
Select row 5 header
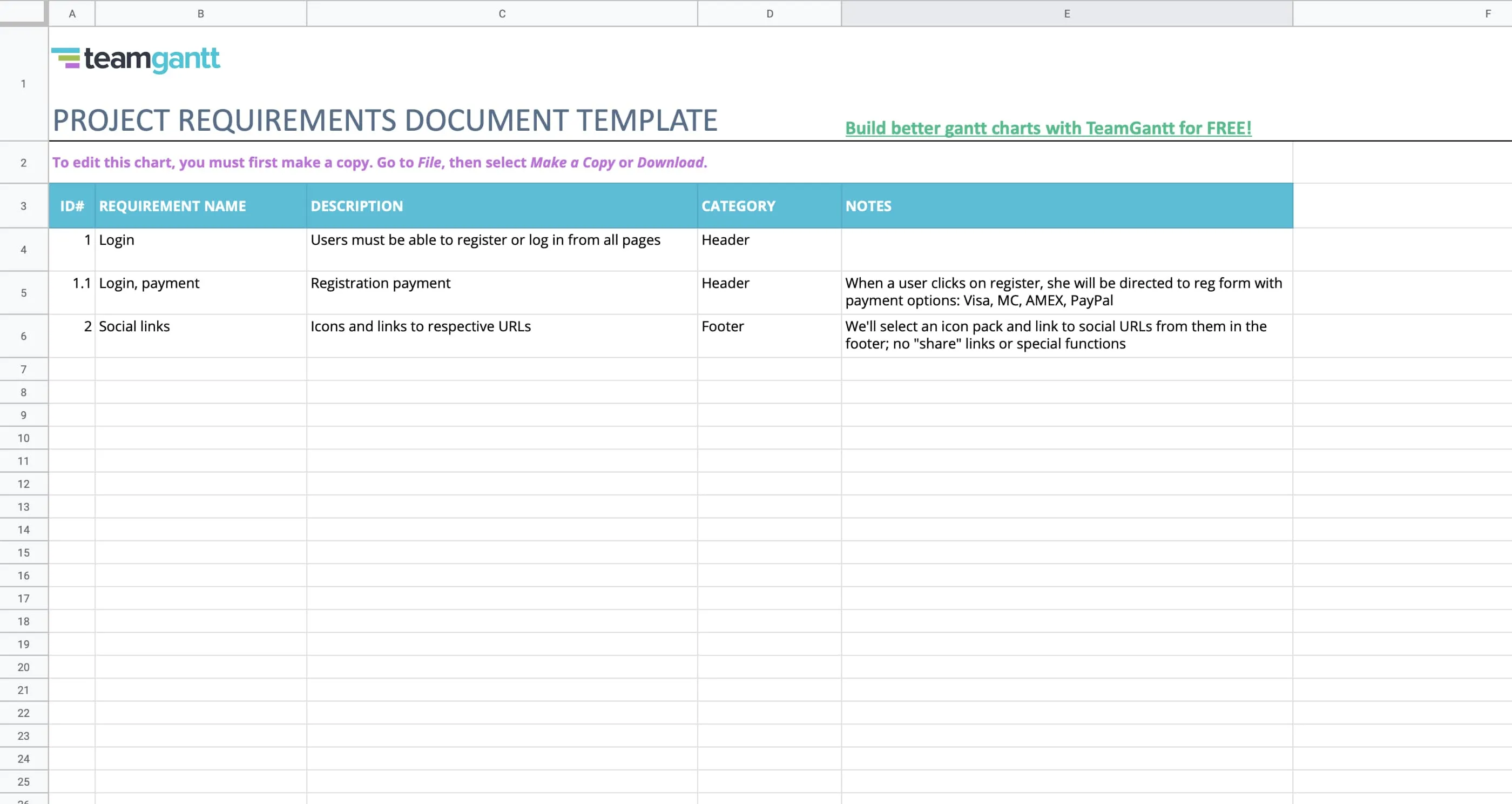[x=23, y=292]
